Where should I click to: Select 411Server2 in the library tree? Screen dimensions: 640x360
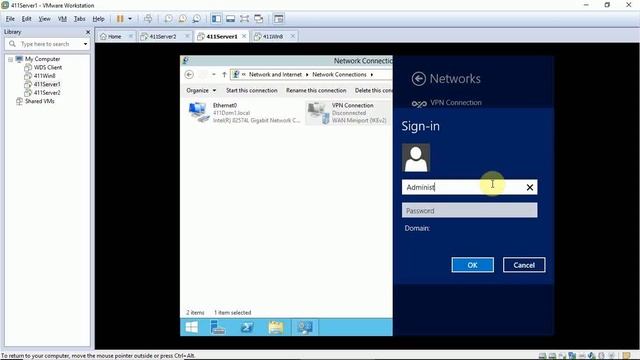[x=47, y=93]
